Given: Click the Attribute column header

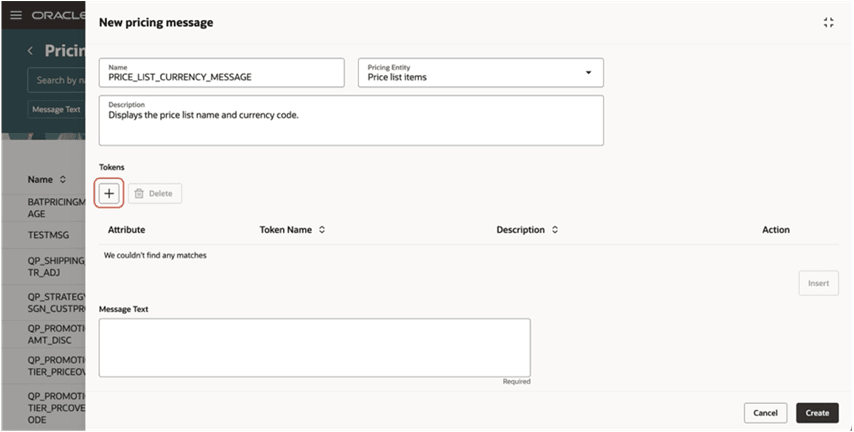Looking at the screenshot, I should 126,230.
